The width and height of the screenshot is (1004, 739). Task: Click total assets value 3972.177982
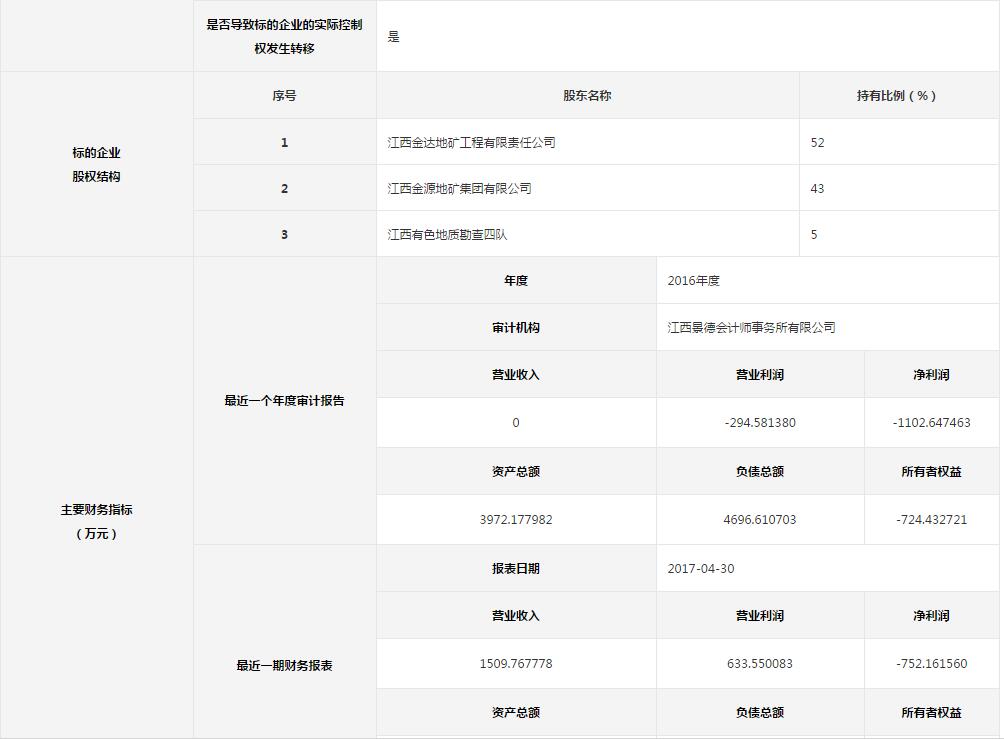tap(516, 520)
